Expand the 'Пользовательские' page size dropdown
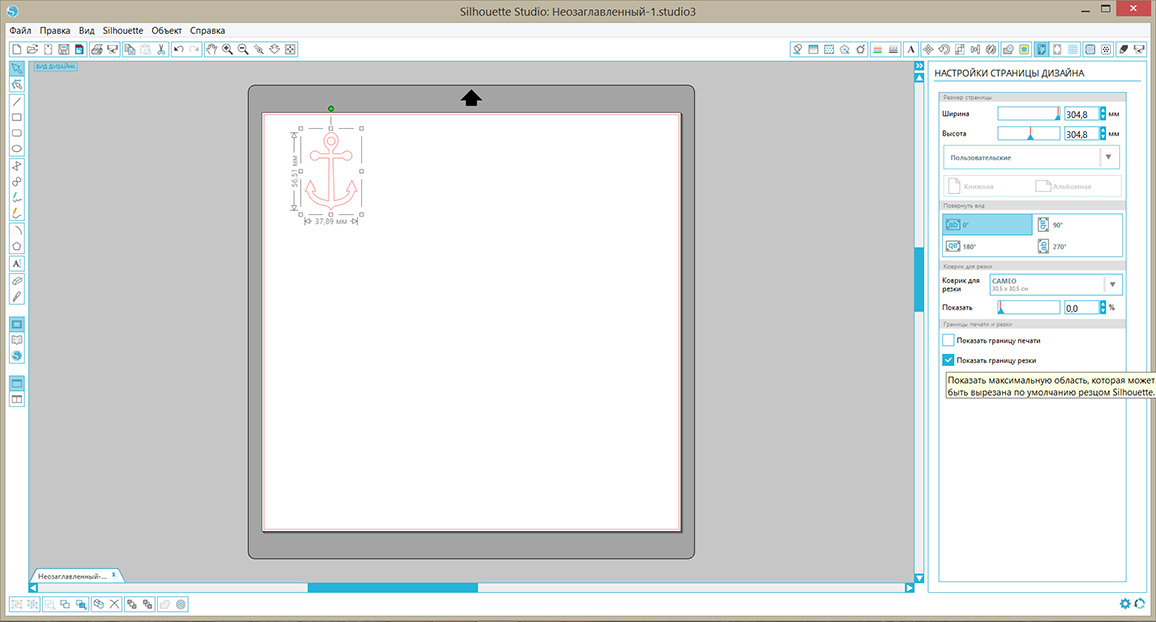Image resolution: width=1156 pixels, height=622 pixels. click(x=1107, y=157)
